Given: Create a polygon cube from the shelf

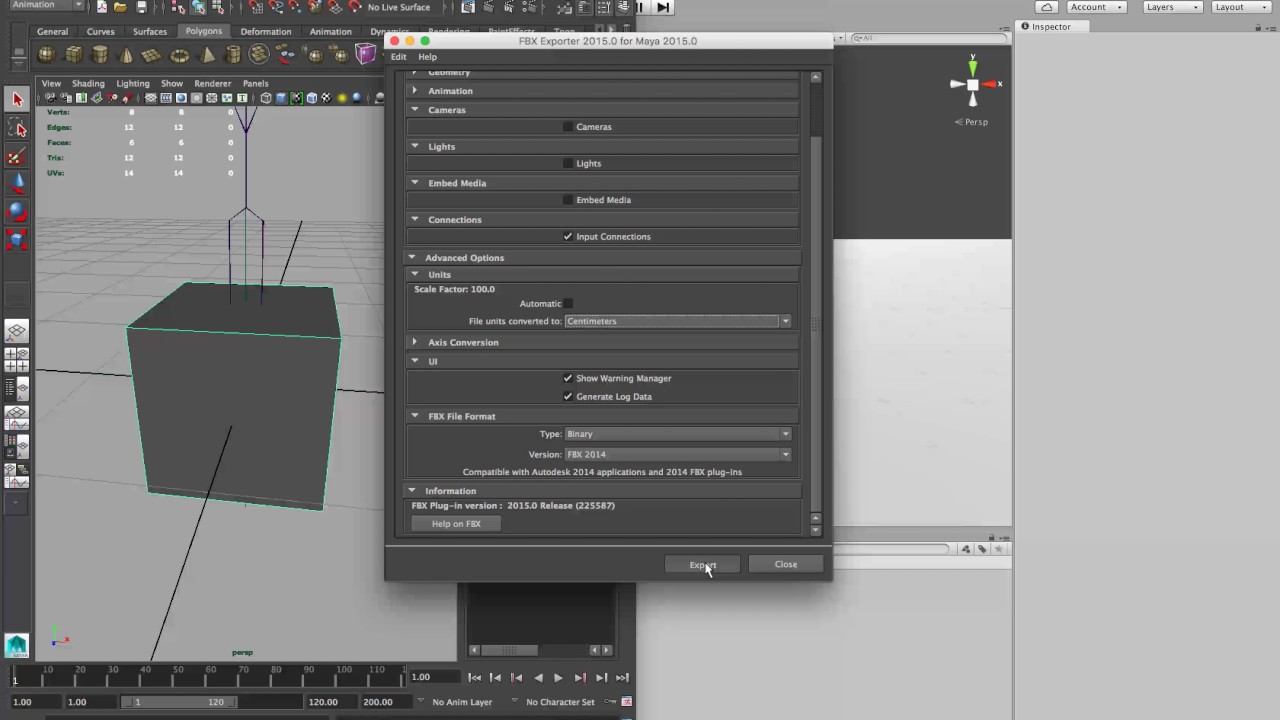Looking at the screenshot, I should pos(74,55).
